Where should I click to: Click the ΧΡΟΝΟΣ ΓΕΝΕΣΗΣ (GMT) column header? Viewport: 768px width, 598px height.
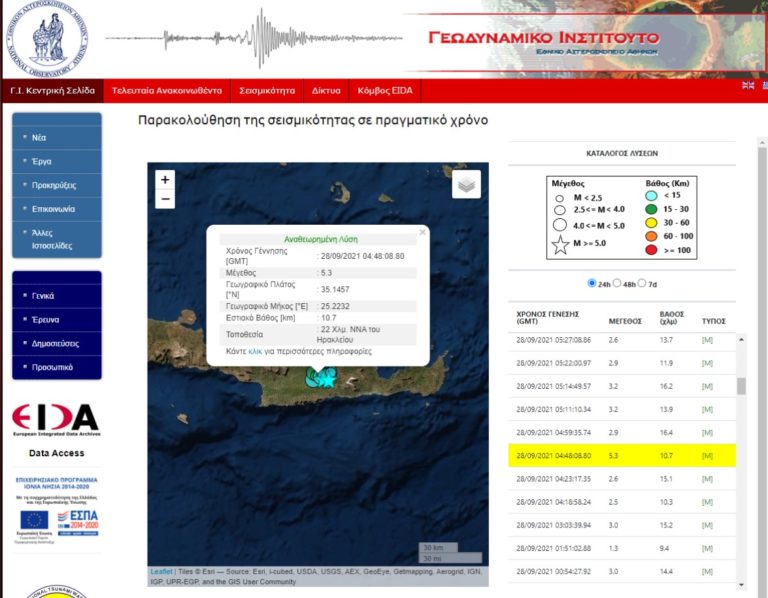pos(548,318)
